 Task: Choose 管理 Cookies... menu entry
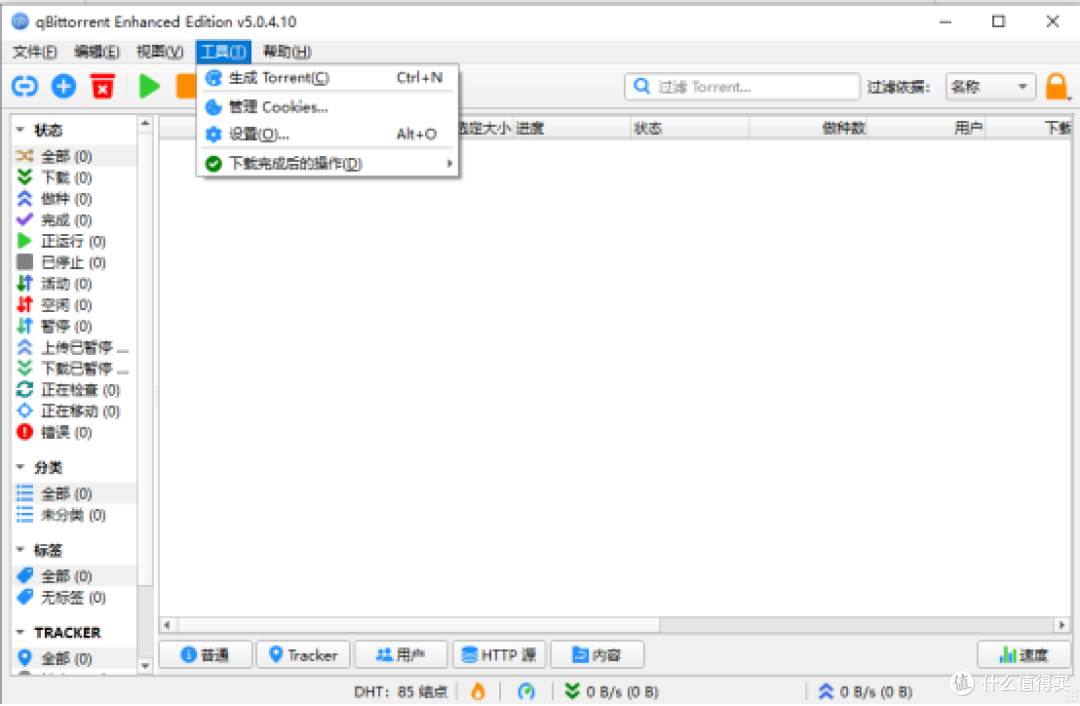pyautogui.click(x=328, y=107)
